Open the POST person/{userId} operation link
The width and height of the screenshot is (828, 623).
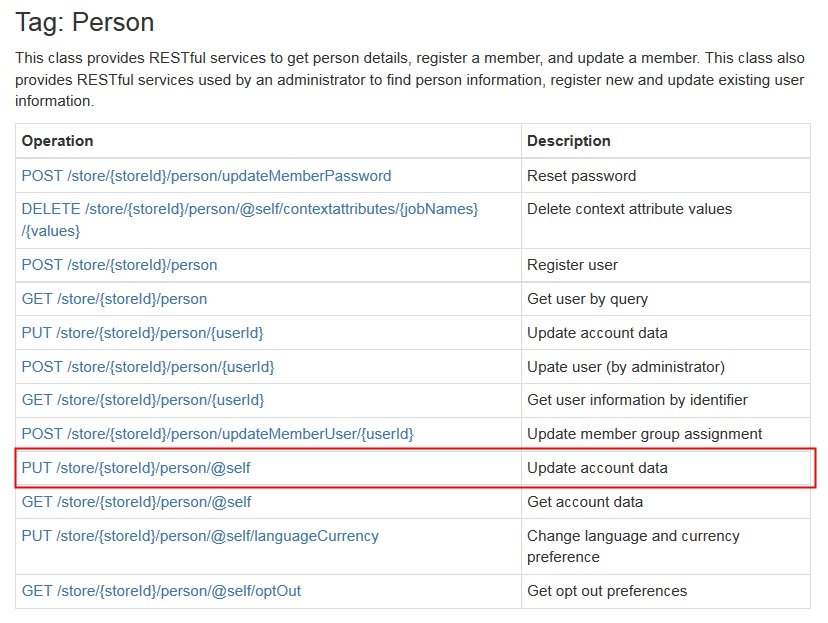147,367
